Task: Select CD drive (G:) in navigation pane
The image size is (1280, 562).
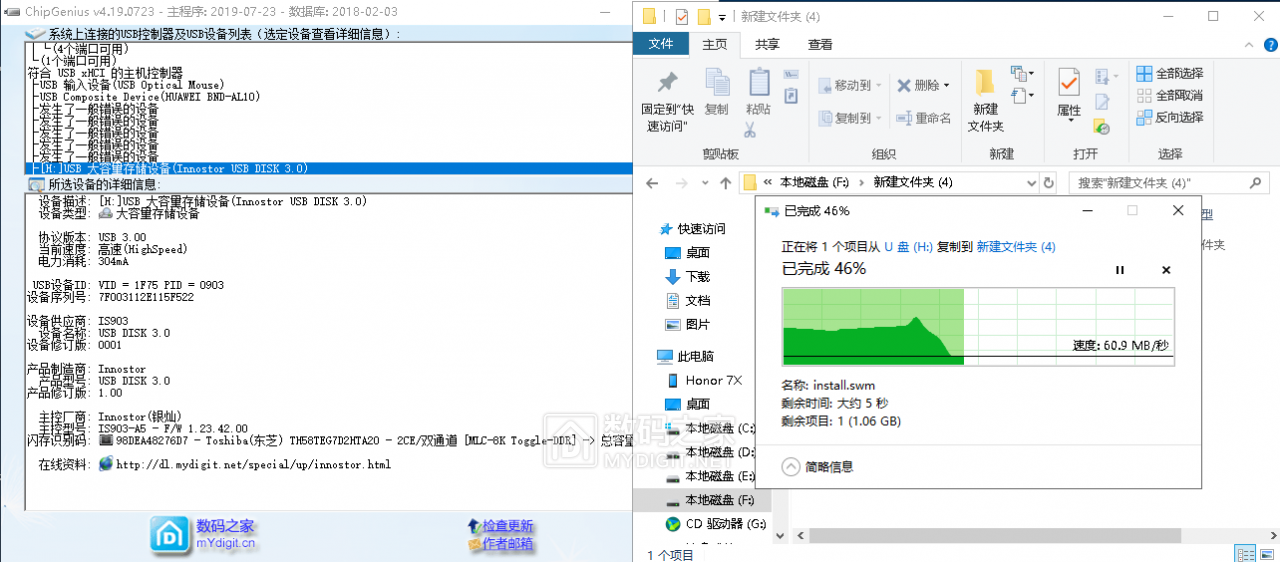Action: point(715,524)
